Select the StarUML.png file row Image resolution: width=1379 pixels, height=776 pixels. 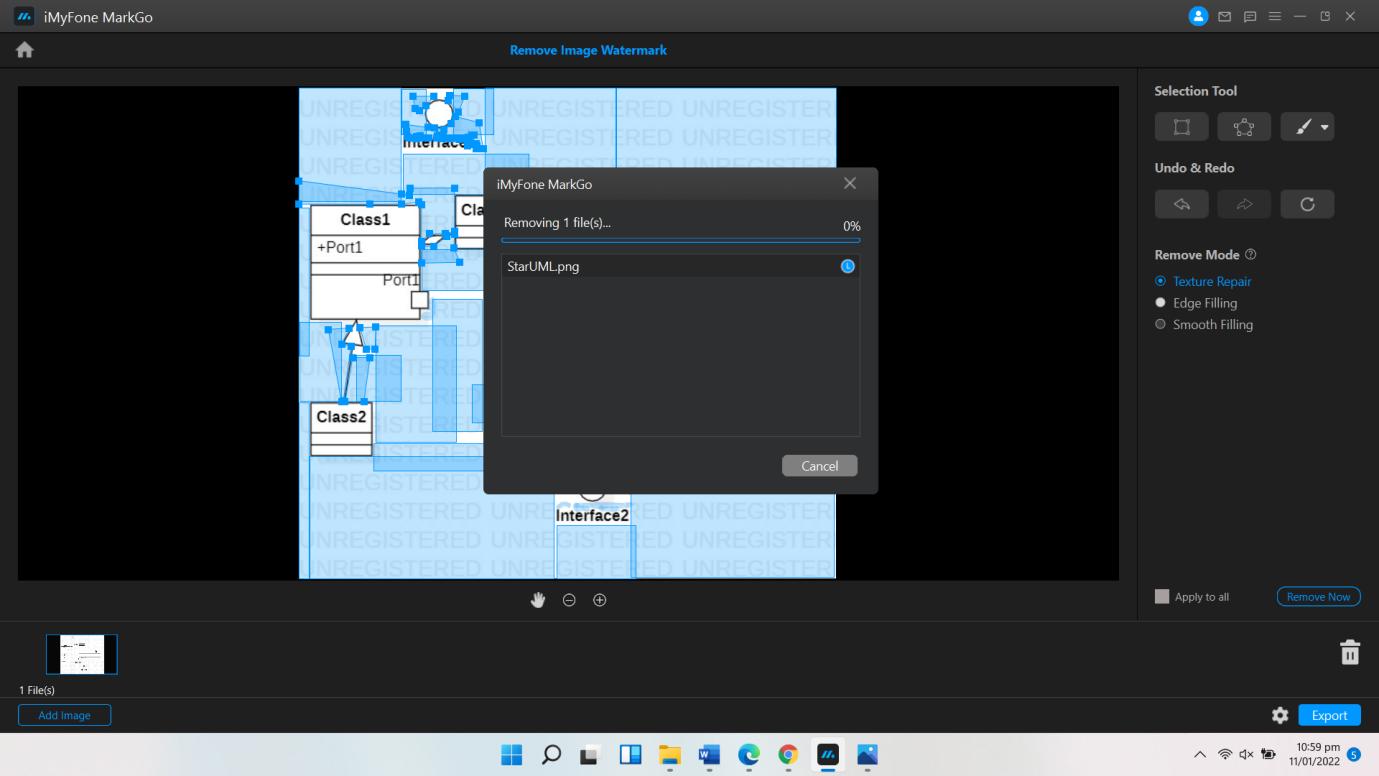[680, 266]
